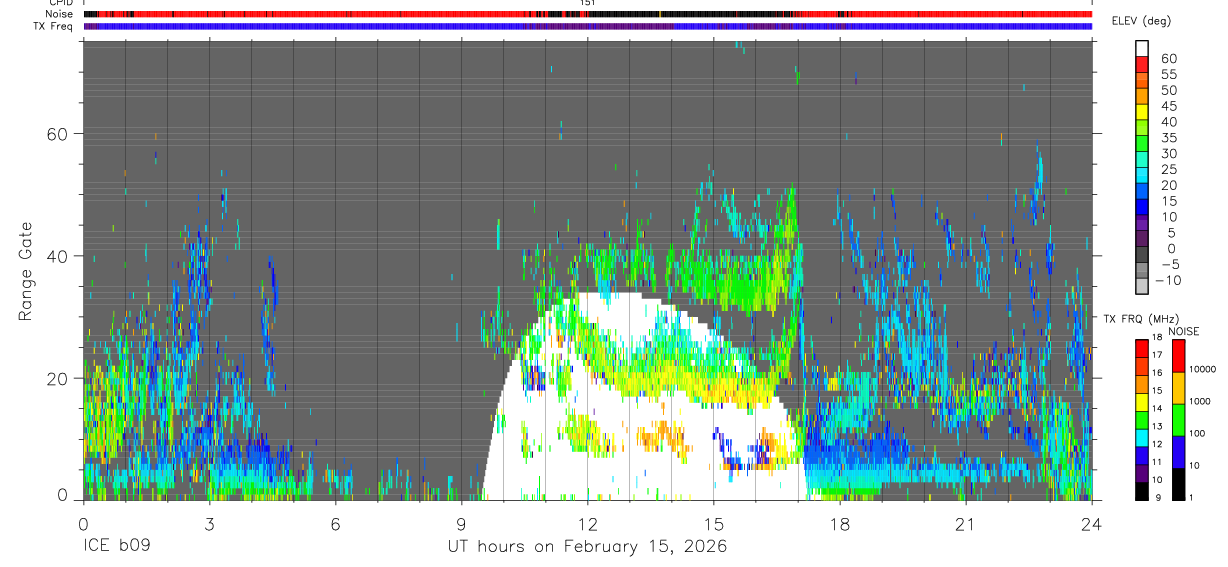Image resolution: width=1228 pixels, height=567 pixels.
Task: Click the Noise strip along the top of plot
Action: click(587, 14)
